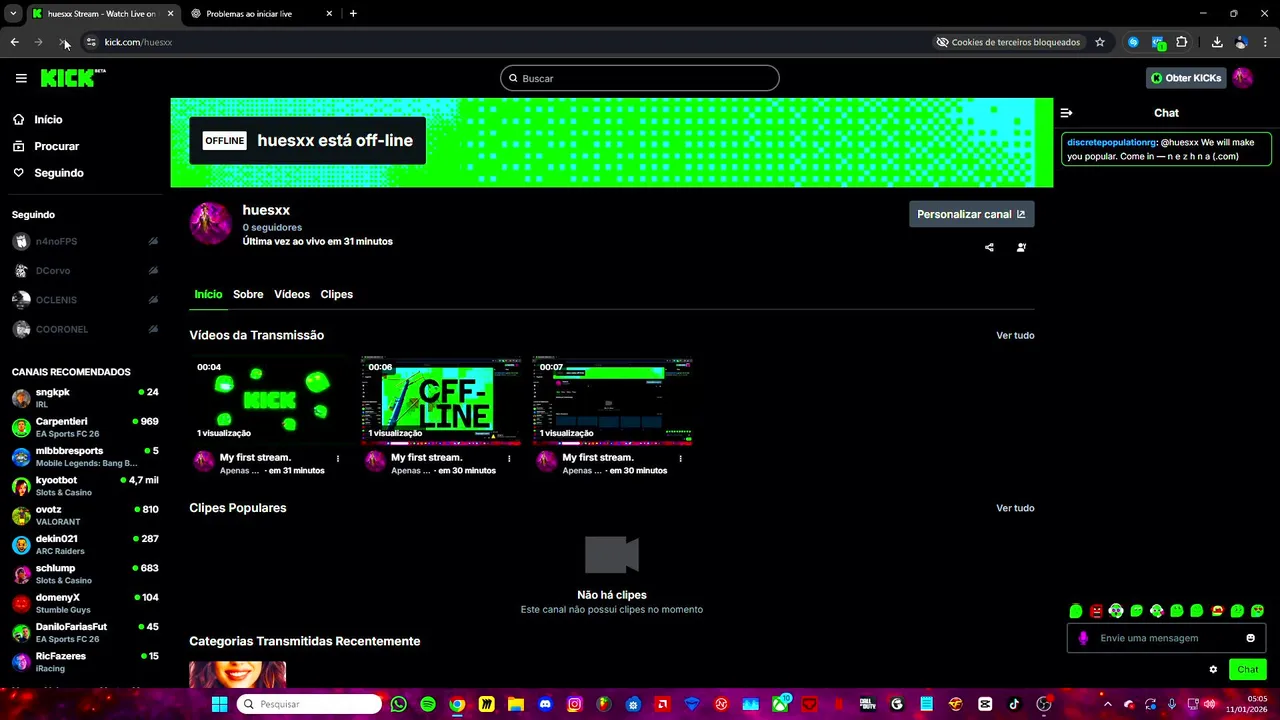Go back in browser
The height and width of the screenshot is (720, 1280).
pyautogui.click(x=14, y=42)
